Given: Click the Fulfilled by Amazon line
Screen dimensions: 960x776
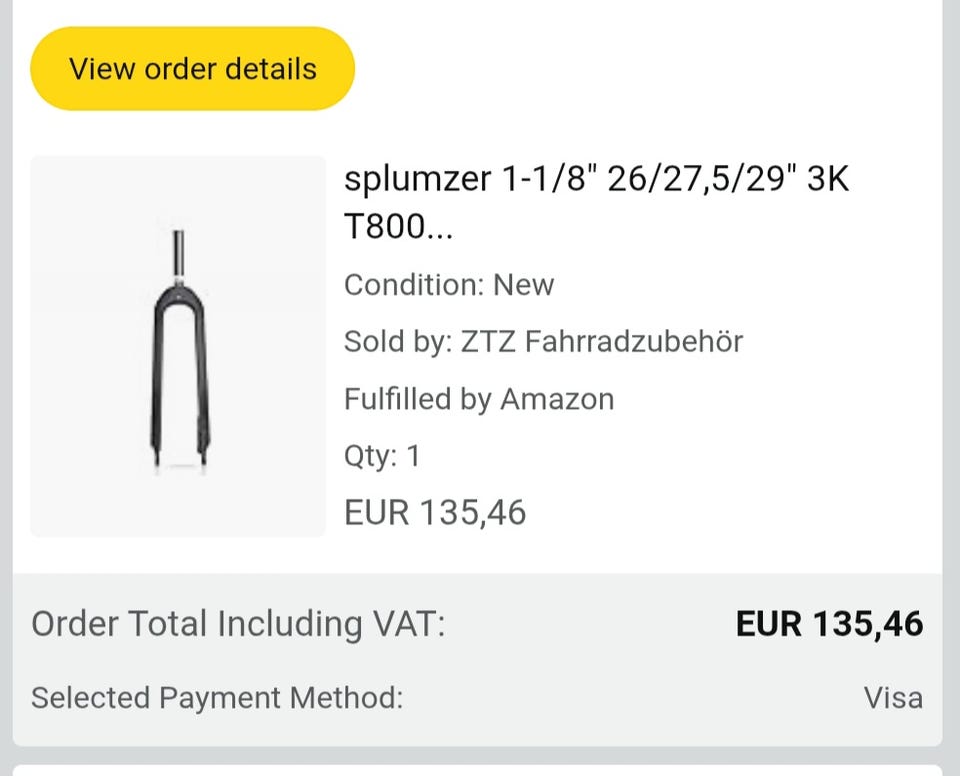Looking at the screenshot, I should coord(478,399).
